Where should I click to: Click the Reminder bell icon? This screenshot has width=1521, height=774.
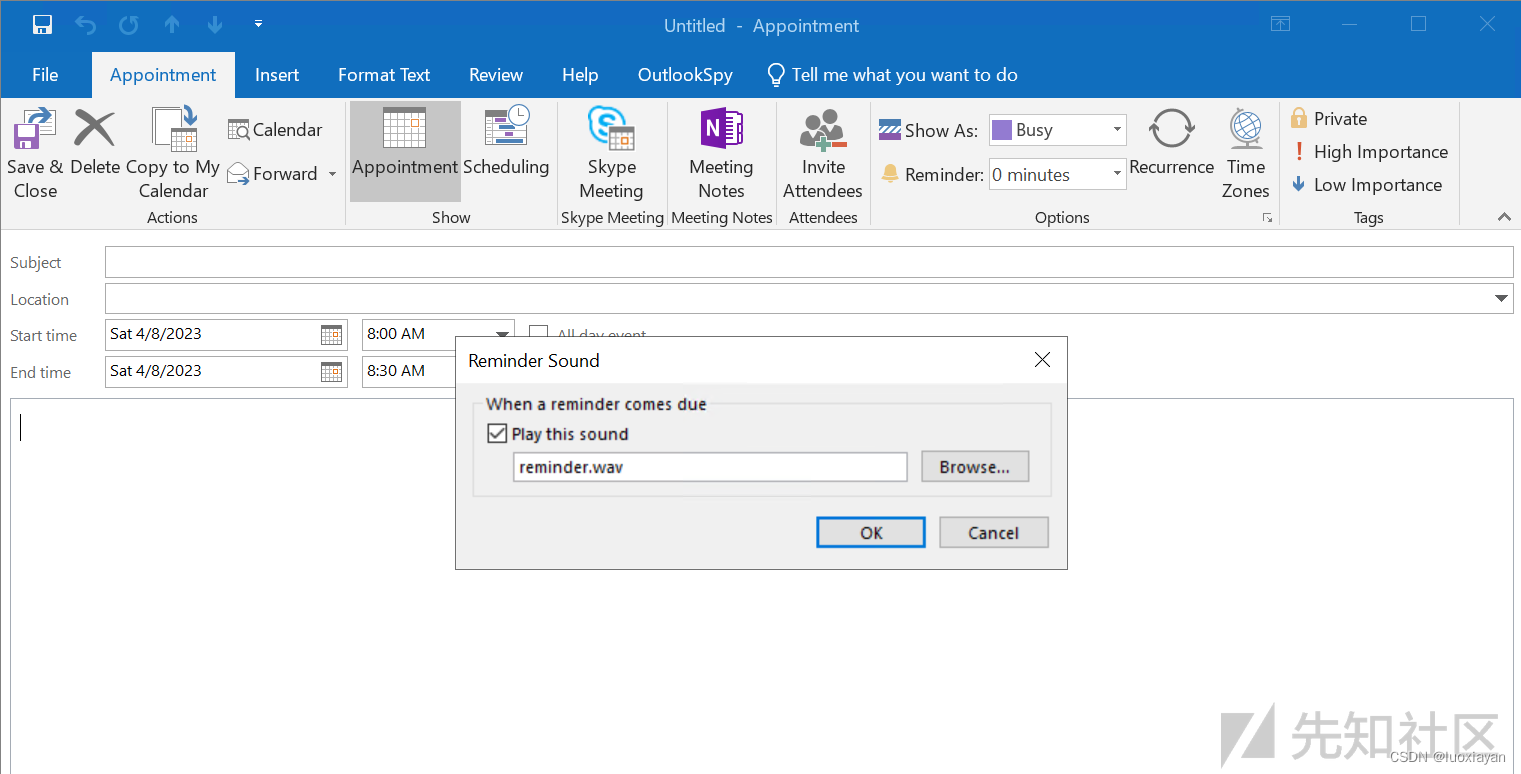(x=890, y=174)
